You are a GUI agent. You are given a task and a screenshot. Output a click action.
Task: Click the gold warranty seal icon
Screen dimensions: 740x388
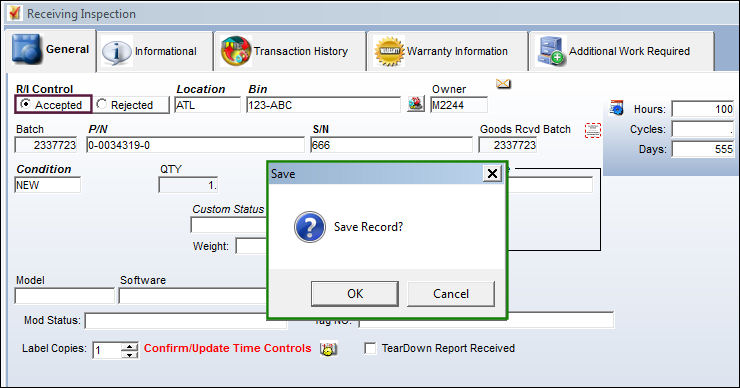pos(389,51)
